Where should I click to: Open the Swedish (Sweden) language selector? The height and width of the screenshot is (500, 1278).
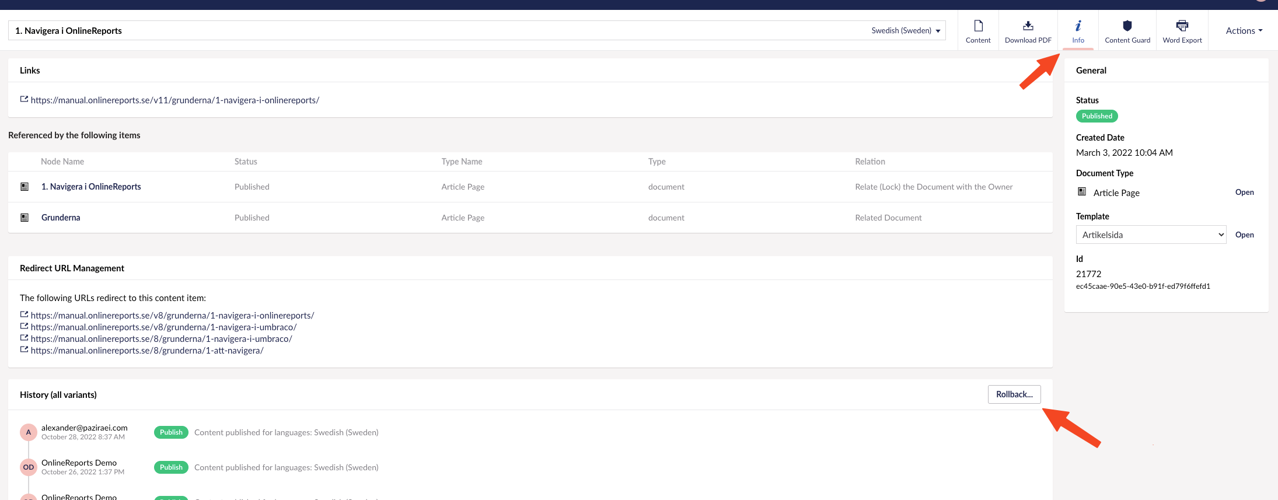905,31
